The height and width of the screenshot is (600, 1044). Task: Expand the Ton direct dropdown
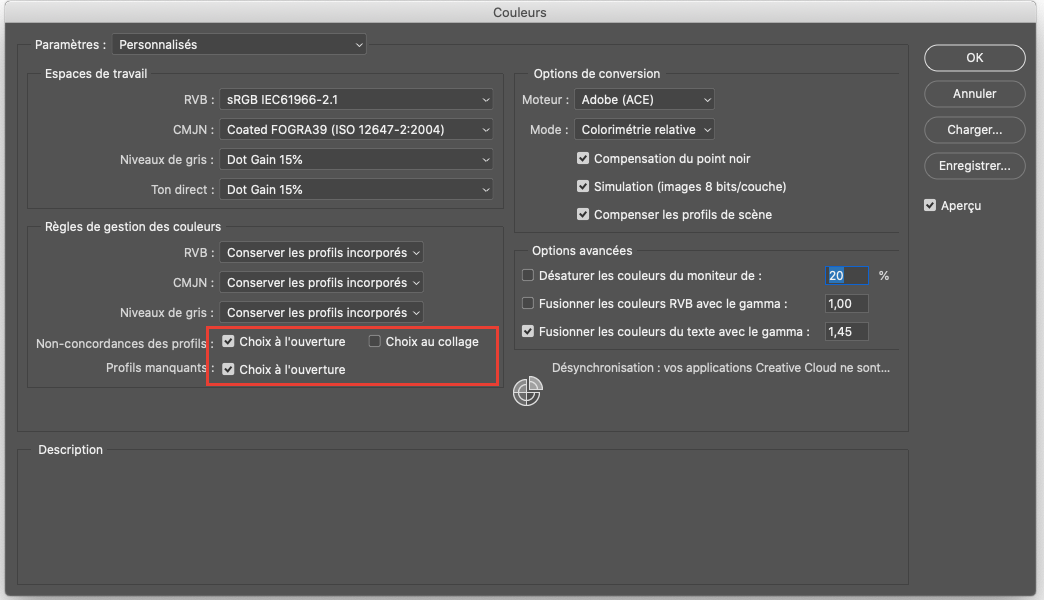click(x=357, y=190)
